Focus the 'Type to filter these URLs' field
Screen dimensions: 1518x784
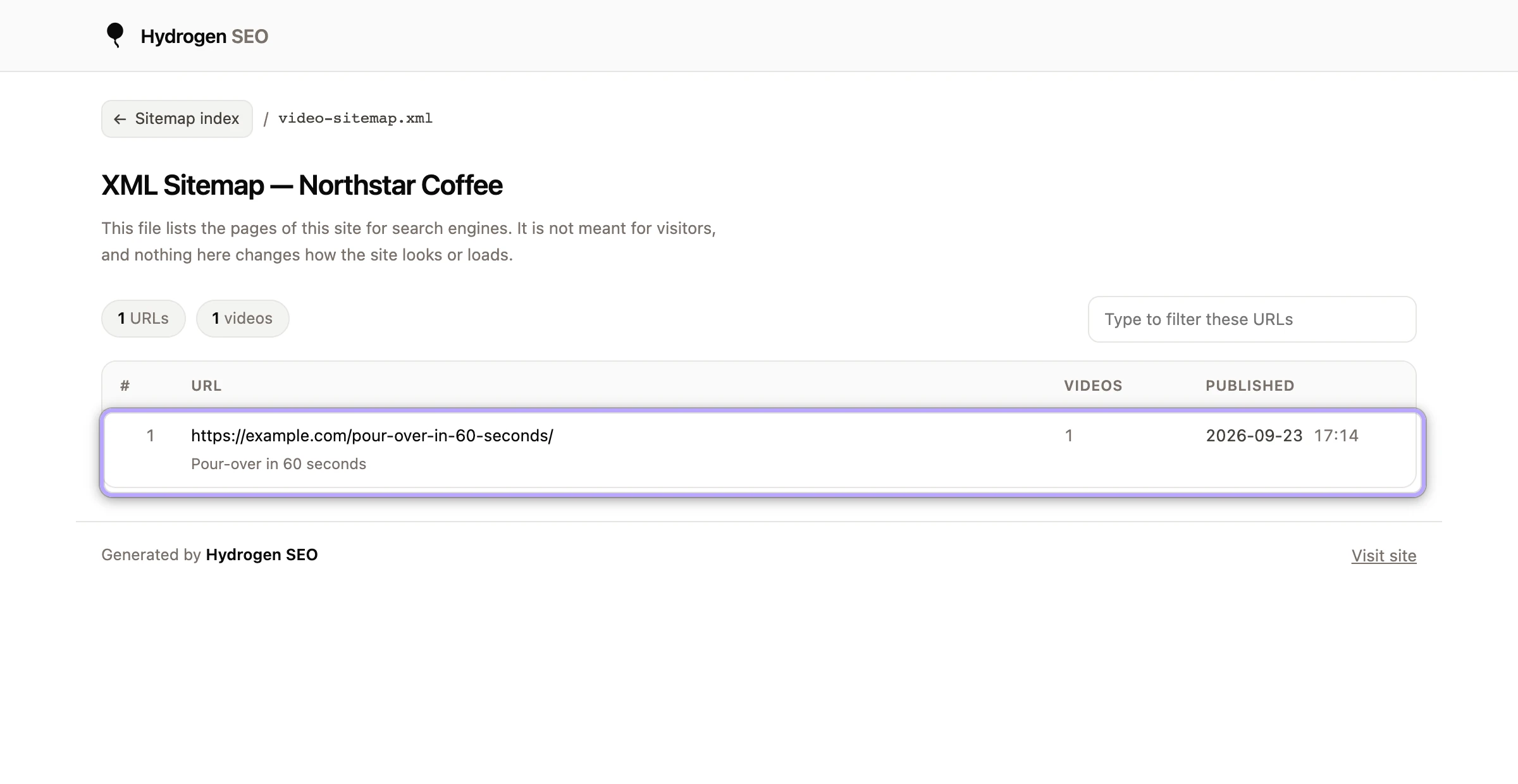(x=1252, y=319)
